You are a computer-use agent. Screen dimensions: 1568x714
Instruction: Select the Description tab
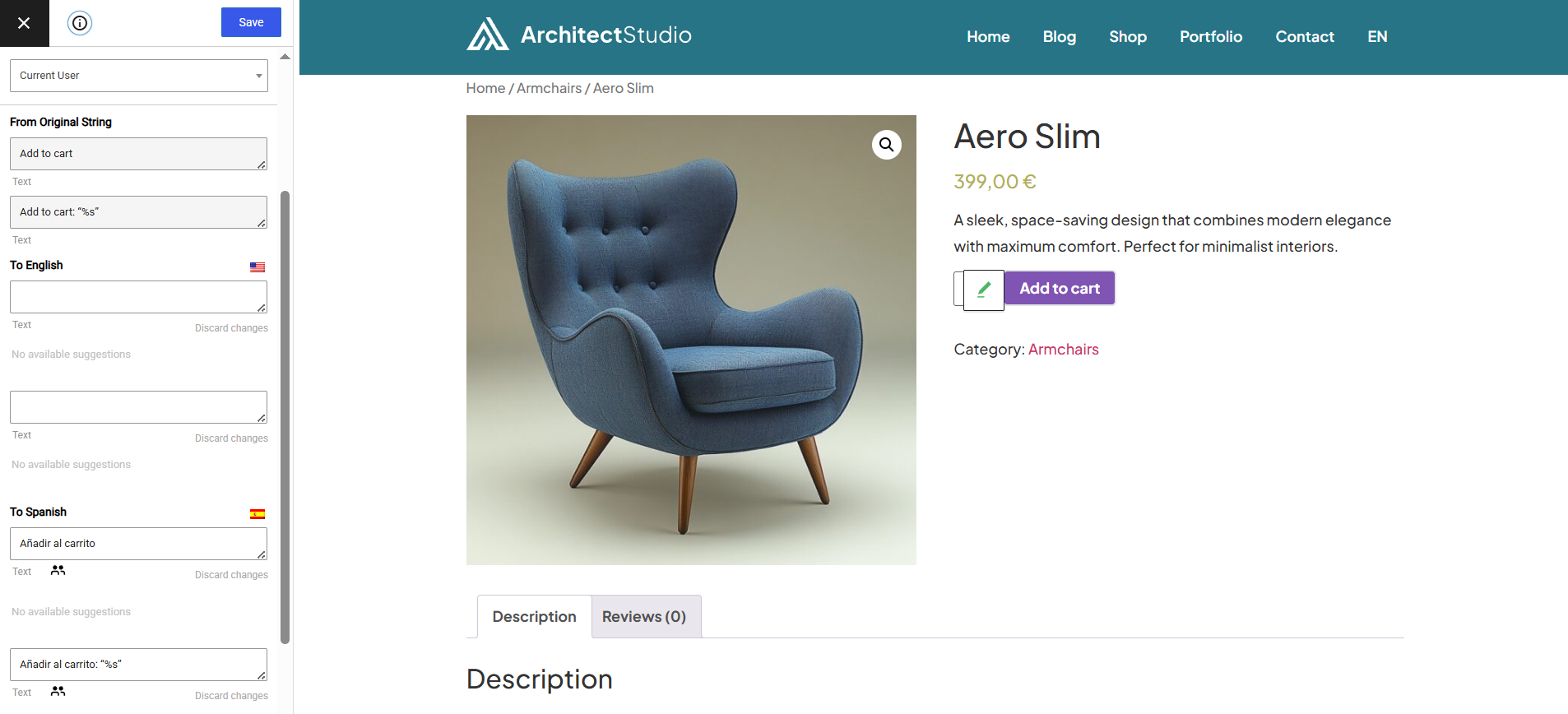coord(534,616)
